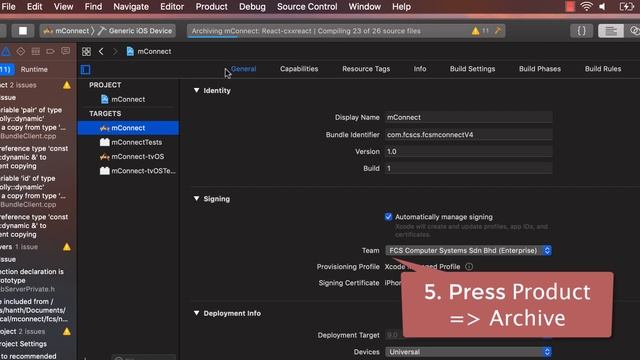Image resolution: width=640 pixels, height=360 pixels.
Task: Collapse the Deployment Info section
Action: tap(196, 313)
